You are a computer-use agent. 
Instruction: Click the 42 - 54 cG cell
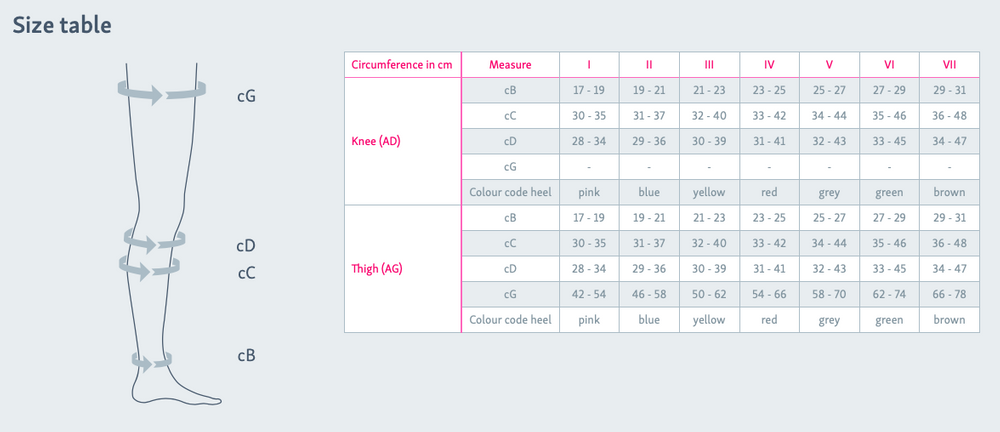pyautogui.click(x=589, y=294)
